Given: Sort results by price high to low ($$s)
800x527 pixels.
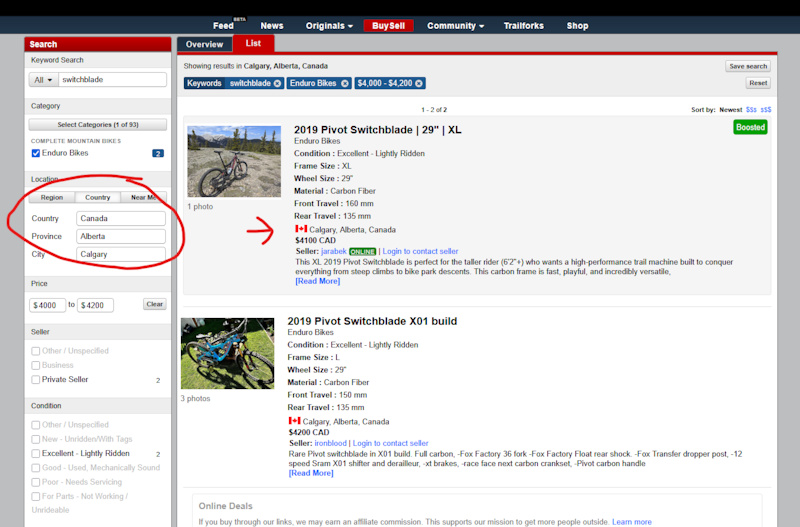Looking at the screenshot, I should coord(751,110).
